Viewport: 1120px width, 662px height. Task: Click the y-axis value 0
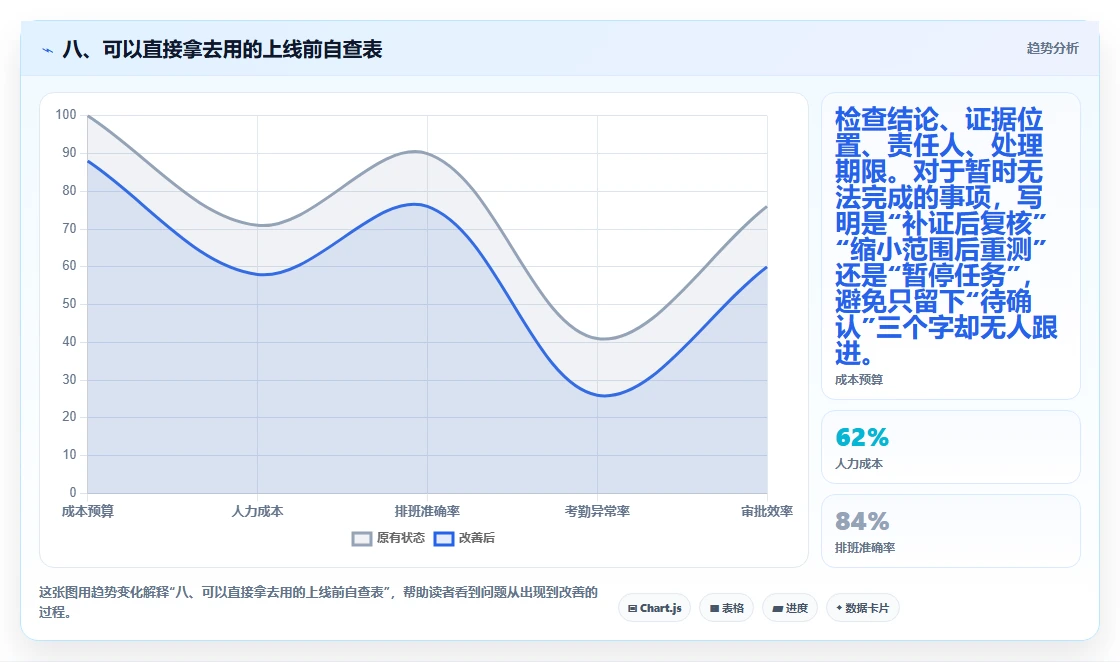73,492
